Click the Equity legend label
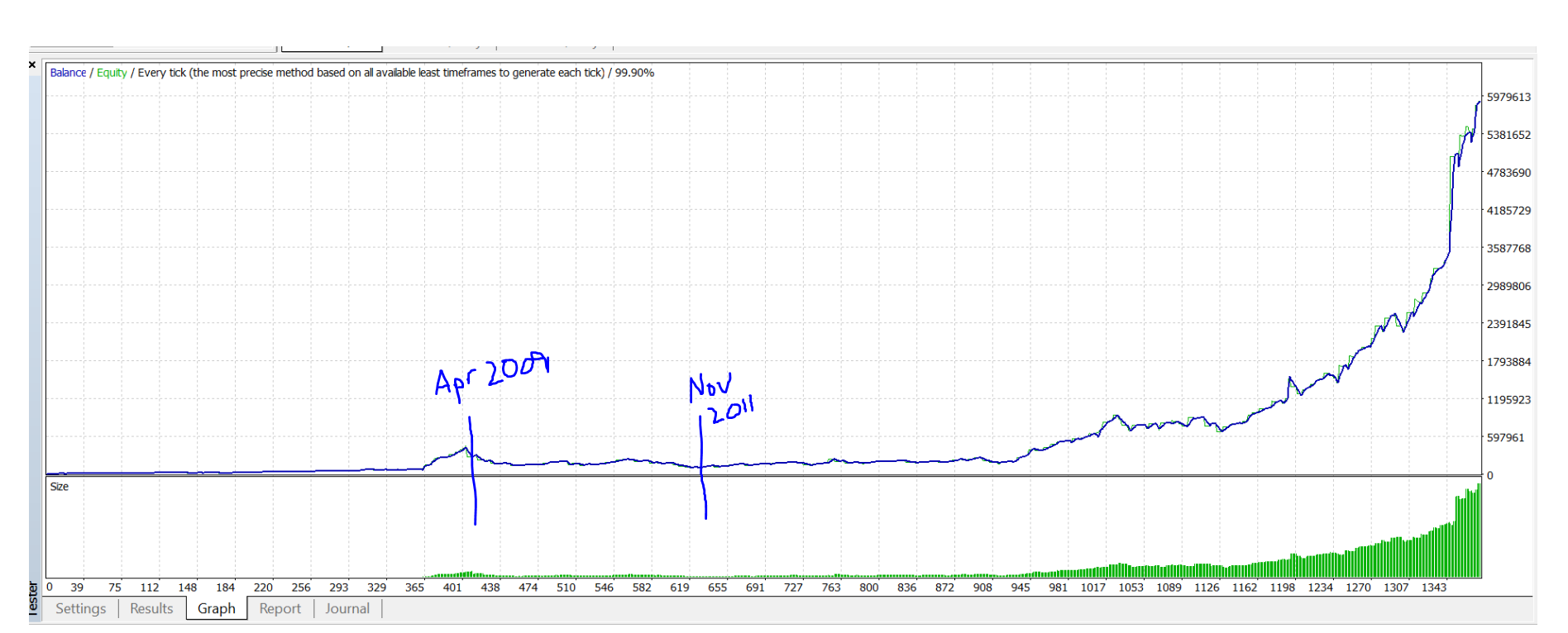 [x=112, y=73]
